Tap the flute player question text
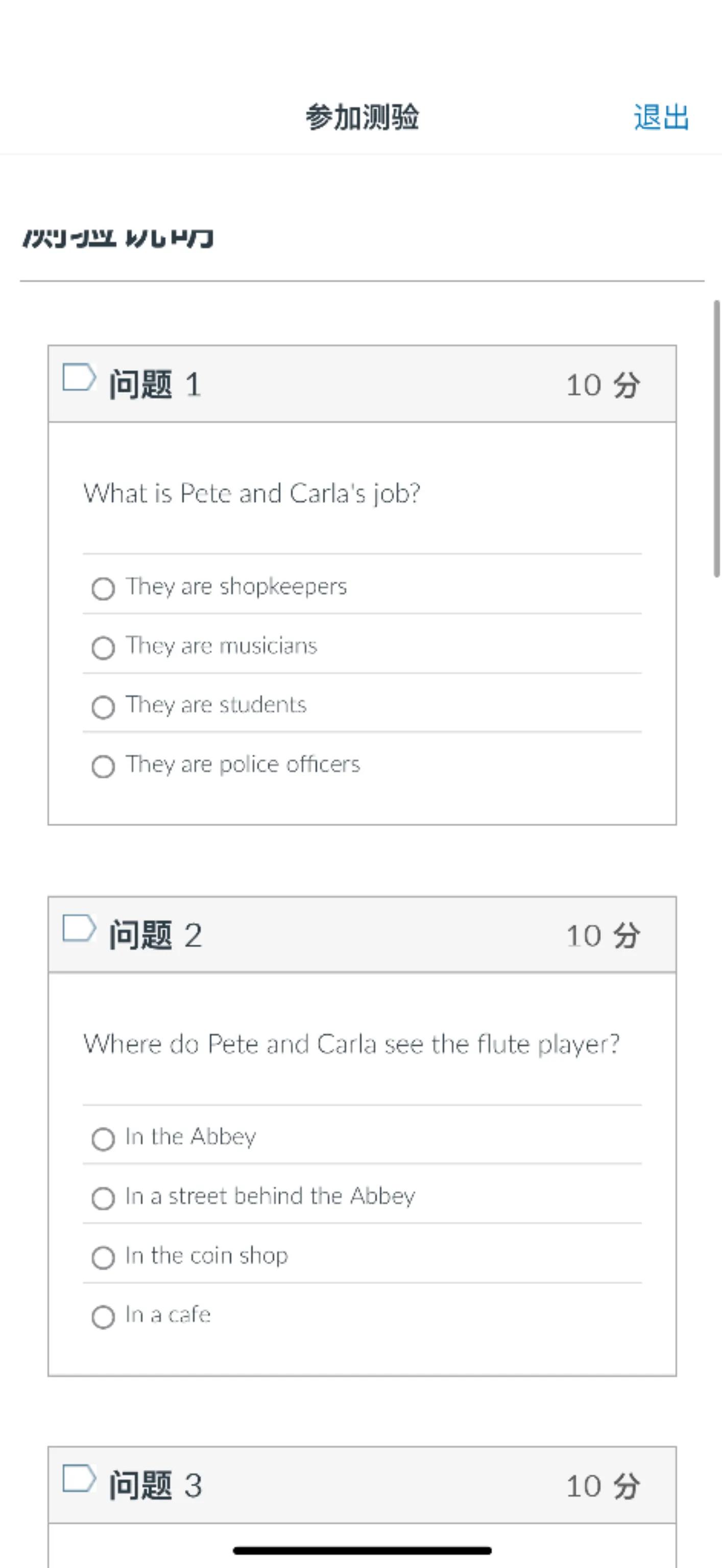The image size is (722, 1568). [x=351, y=1044]
